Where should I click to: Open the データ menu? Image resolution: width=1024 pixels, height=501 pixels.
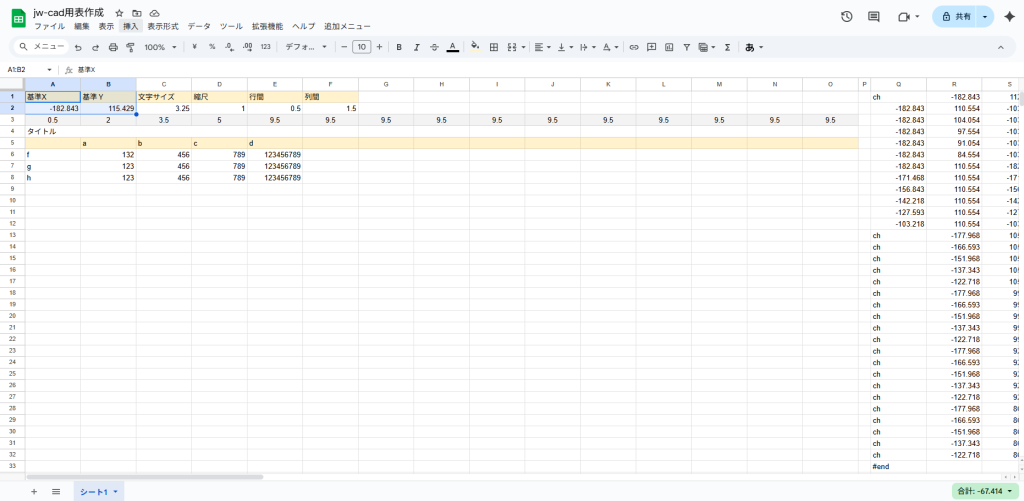[x=199, y=26]
